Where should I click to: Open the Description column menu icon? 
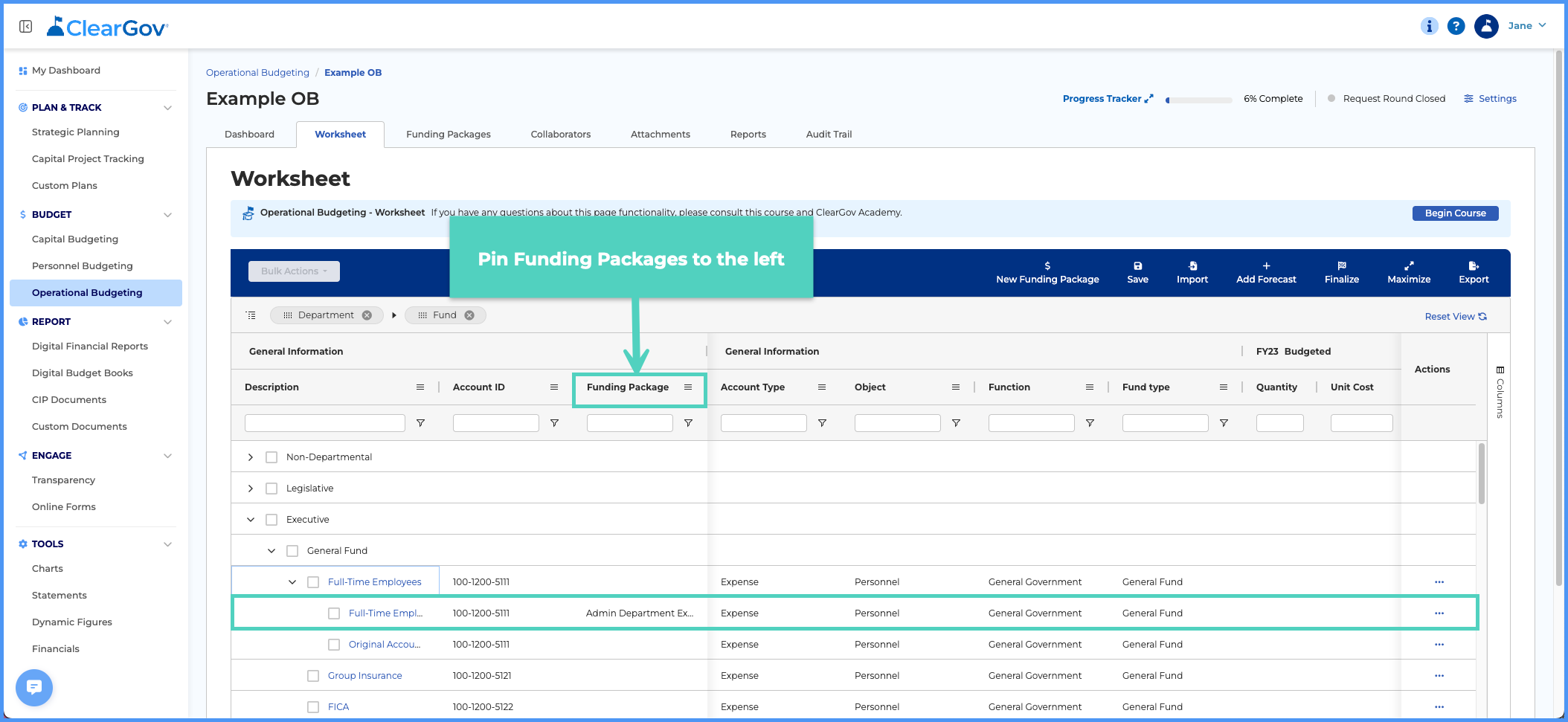coord(420,387)
